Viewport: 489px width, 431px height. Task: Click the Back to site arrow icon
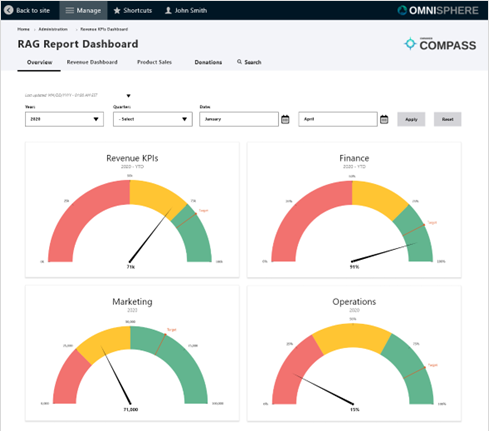pos(9,10)
